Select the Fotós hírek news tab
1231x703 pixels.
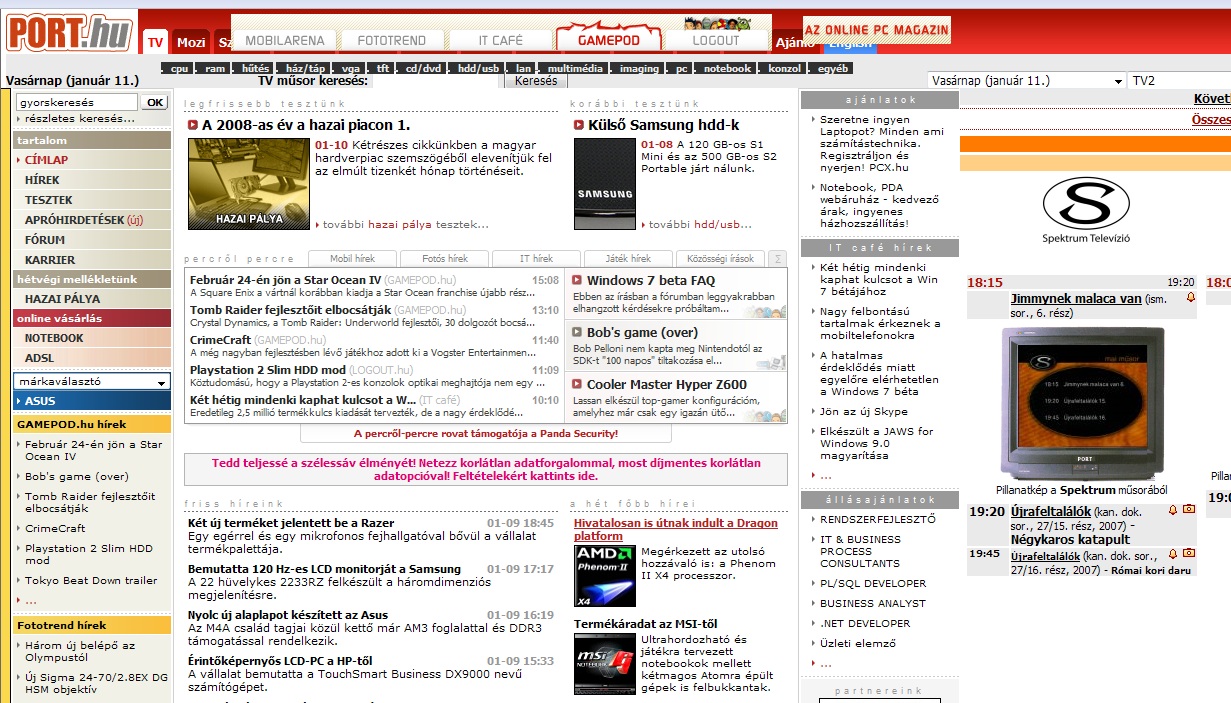coord(445,258)
